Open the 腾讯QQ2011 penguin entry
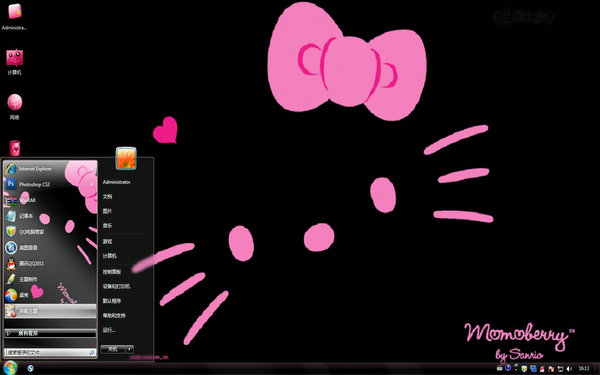 point(50,263)
